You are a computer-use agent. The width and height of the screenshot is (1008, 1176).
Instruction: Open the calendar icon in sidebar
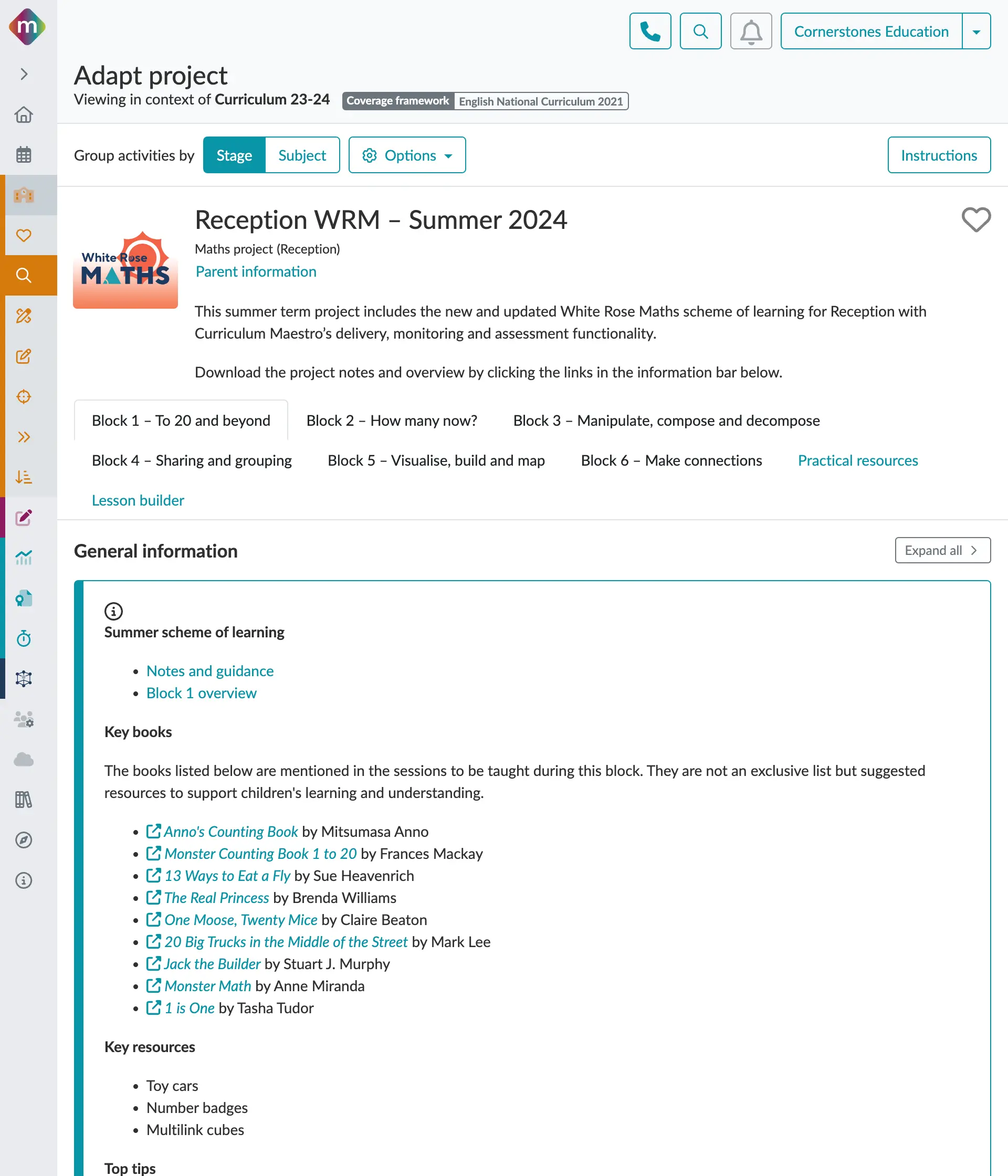pos(24,154)
